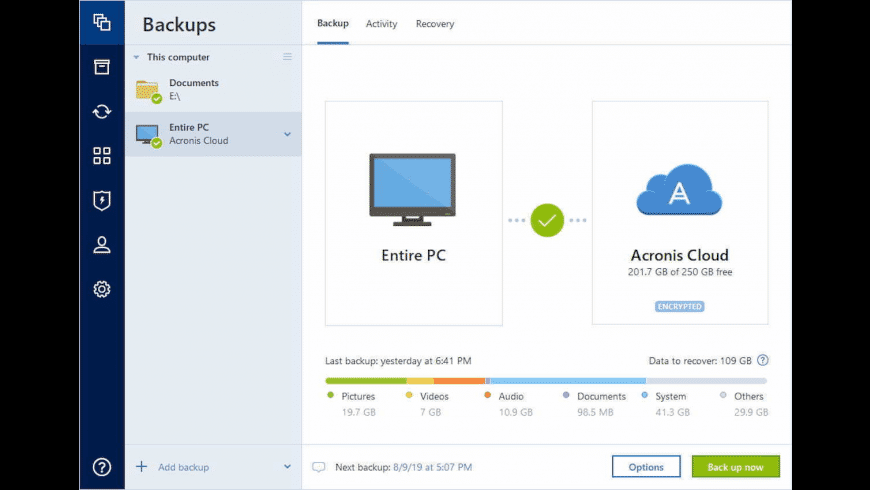This screenshot has width=870, height=490.
Task: Open the Active Protection shield icon
Action: click(102, 200)
